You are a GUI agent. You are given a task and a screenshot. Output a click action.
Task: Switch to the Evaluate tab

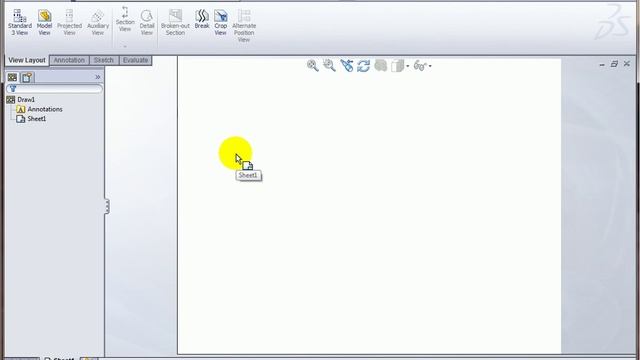pyautogui.click(x=136, y=60)
